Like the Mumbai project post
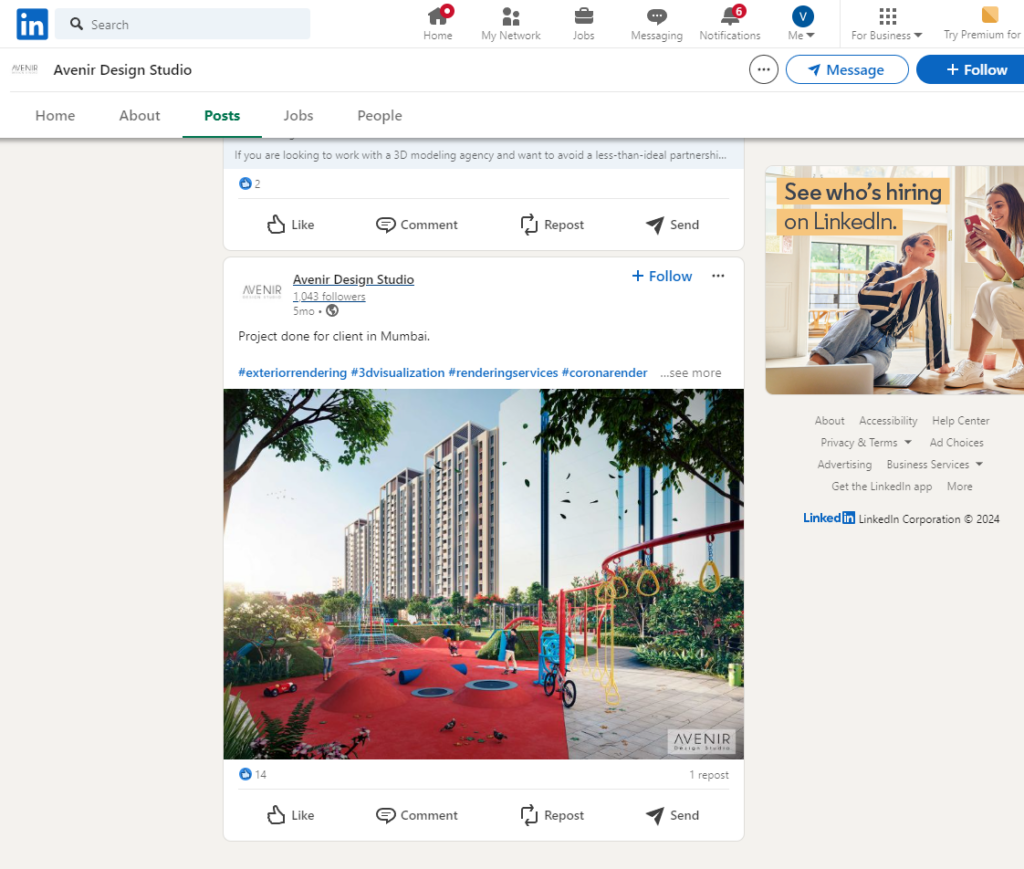The image size is (1024, 869). (291, 815)
